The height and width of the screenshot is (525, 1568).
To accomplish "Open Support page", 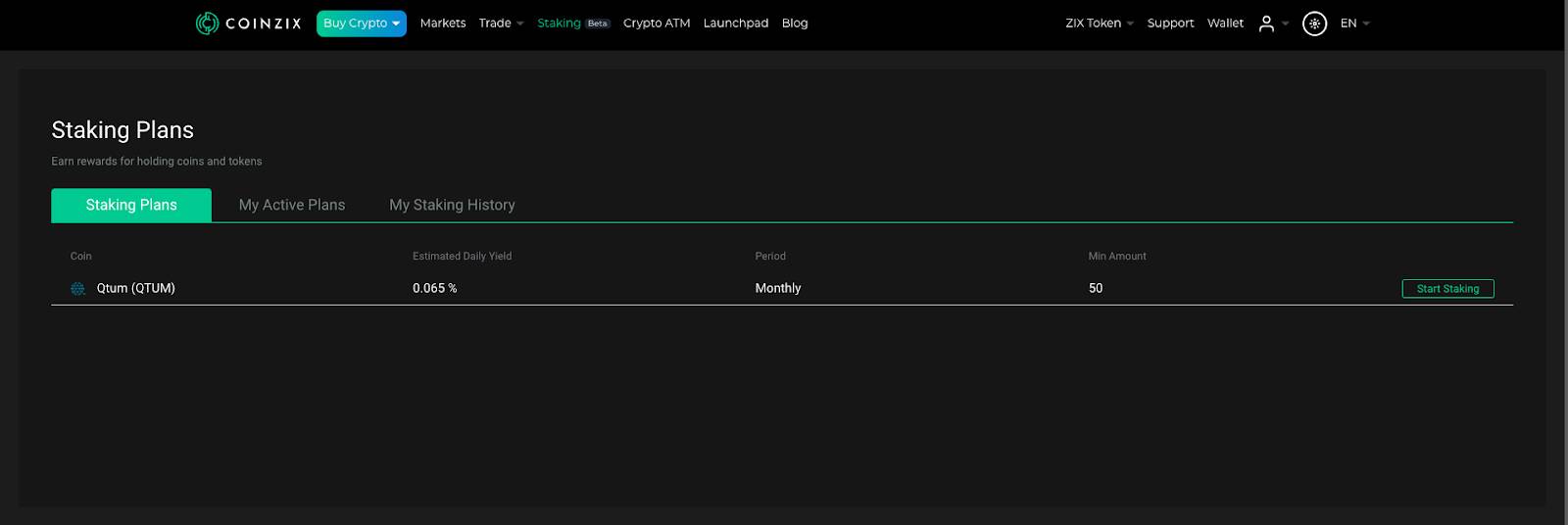I will (x=1170, y=24).
